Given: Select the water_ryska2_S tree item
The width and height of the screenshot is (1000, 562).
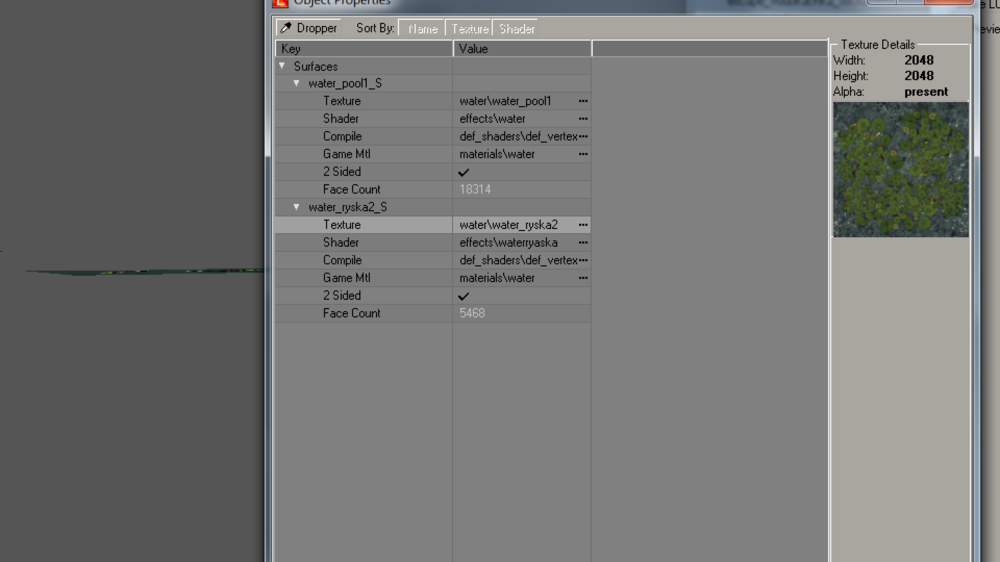Looking at the screenshot, I should [x=348, y=207].
